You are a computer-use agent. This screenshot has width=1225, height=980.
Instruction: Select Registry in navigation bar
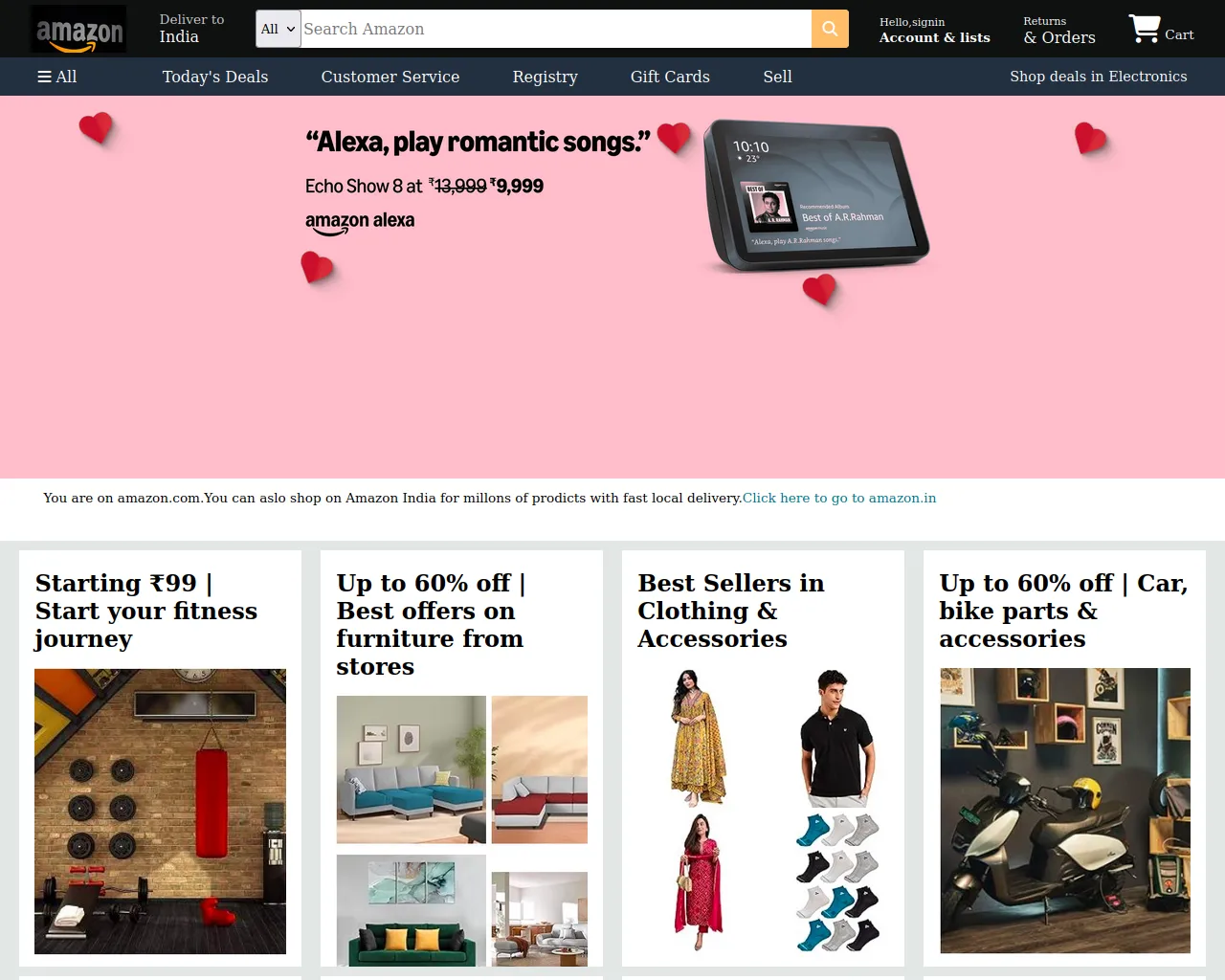tap(546, 77)
